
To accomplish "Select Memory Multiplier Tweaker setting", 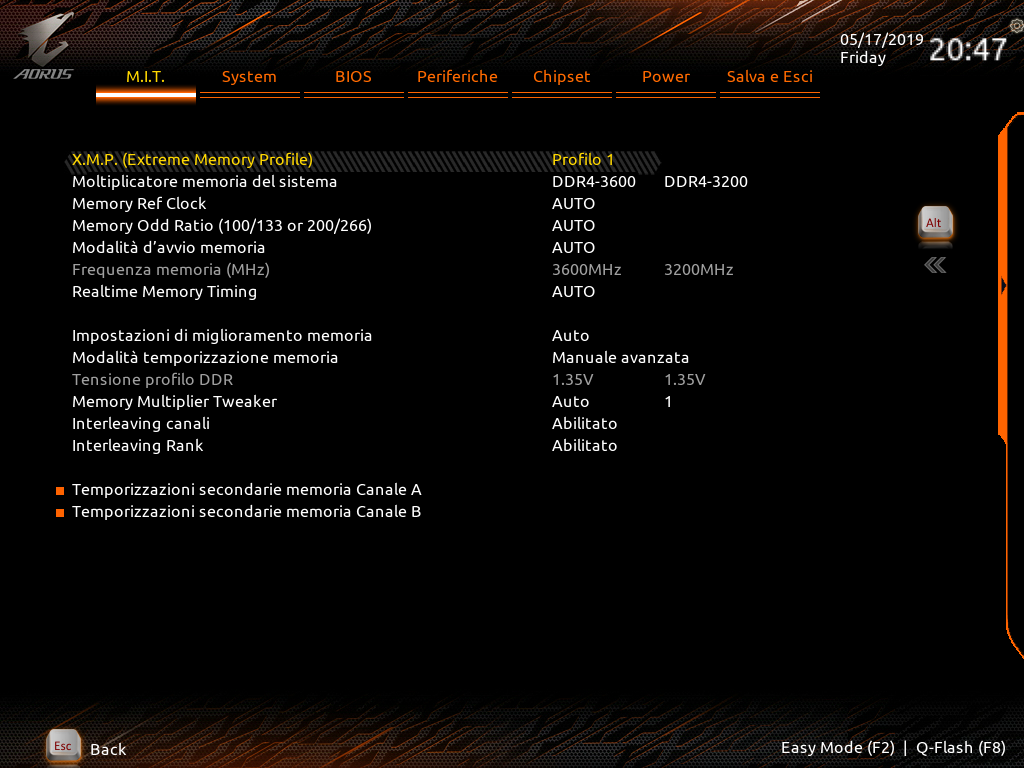I will [174, 402].
